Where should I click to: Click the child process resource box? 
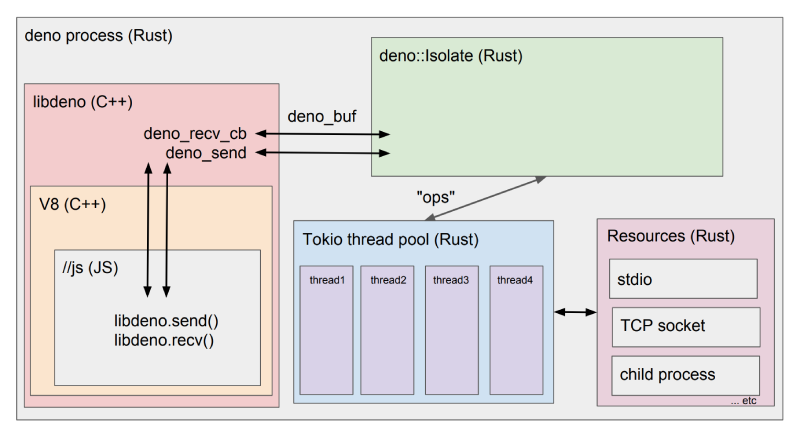(686, 375)
